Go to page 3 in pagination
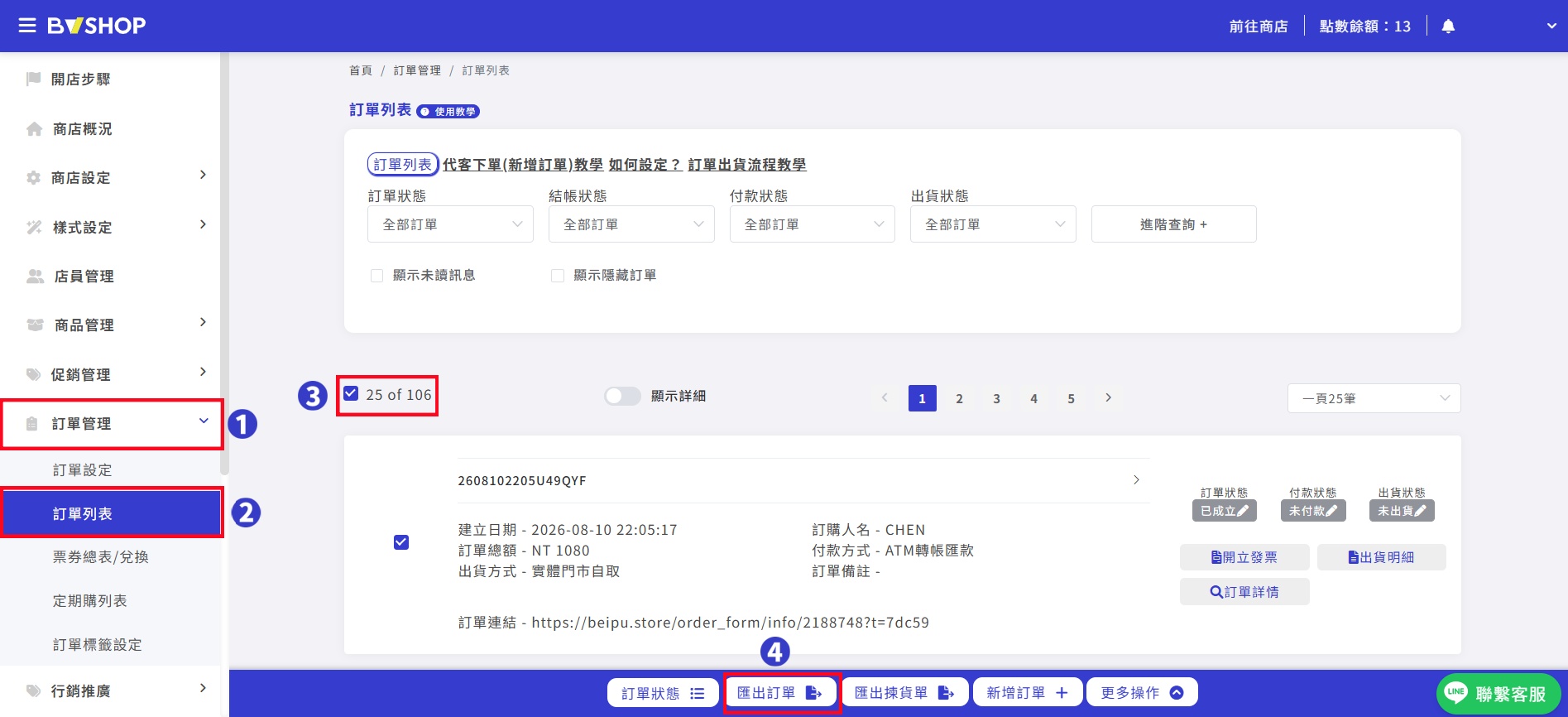The image size is (1568, 717). coord(996,398)
